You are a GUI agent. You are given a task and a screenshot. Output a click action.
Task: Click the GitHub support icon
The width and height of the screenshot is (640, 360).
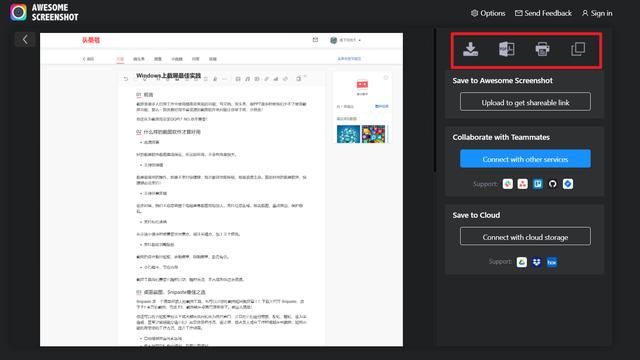tap(553, 184)
